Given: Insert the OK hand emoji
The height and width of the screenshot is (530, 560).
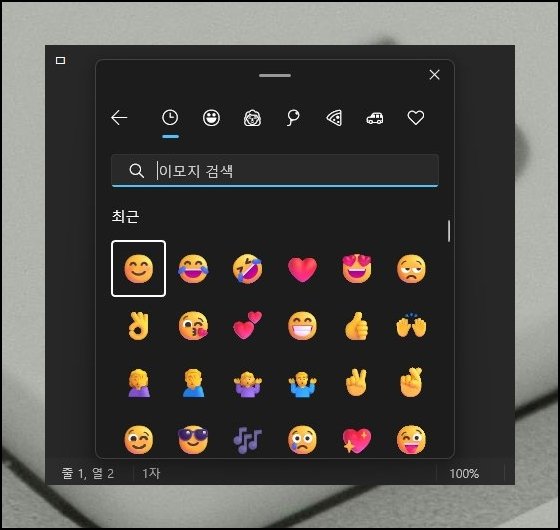Looking at the screenshot, I should [x=139, y=326].
